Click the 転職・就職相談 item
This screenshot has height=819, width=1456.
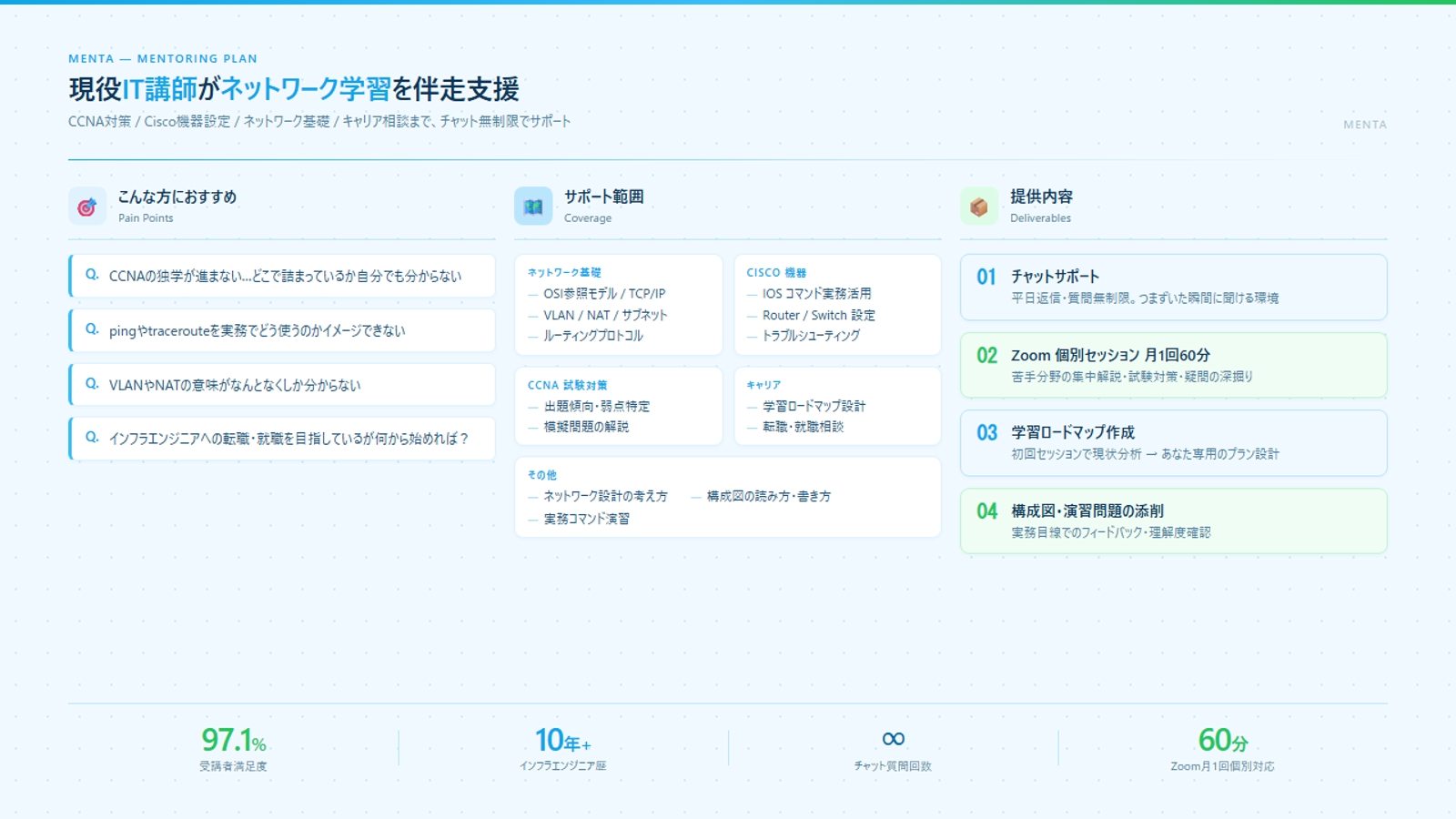pyautogui.click(x=804, y=427)
